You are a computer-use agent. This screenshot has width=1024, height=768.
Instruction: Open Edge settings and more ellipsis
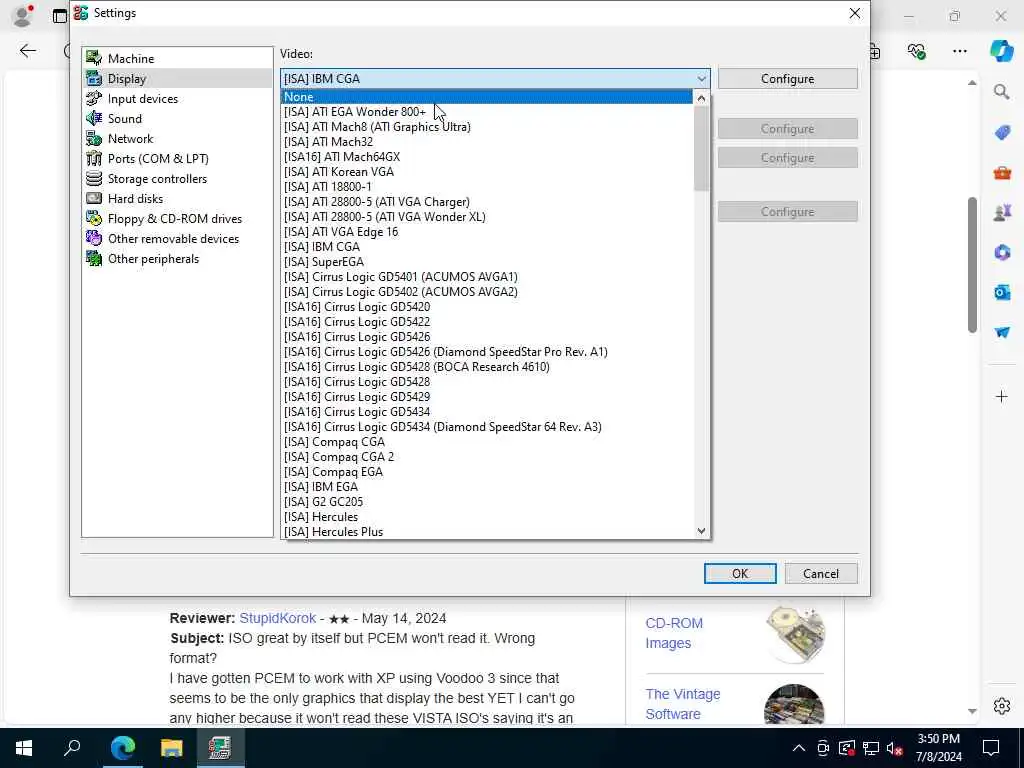click(959, 51)
